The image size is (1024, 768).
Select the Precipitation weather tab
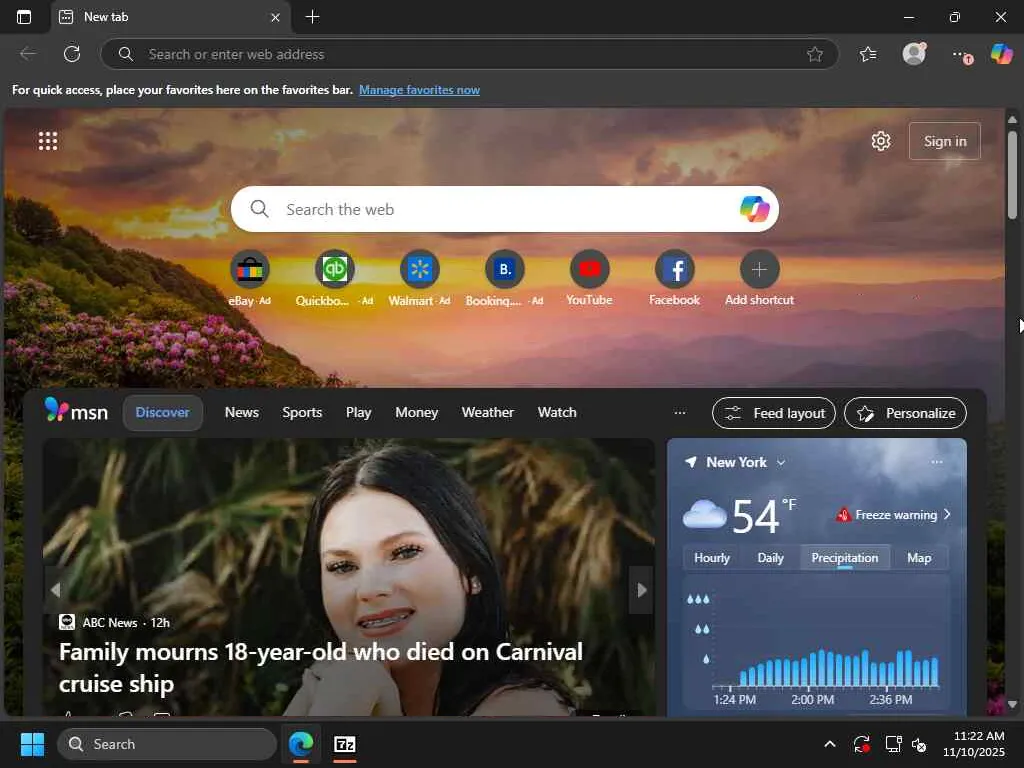[845, 558]
